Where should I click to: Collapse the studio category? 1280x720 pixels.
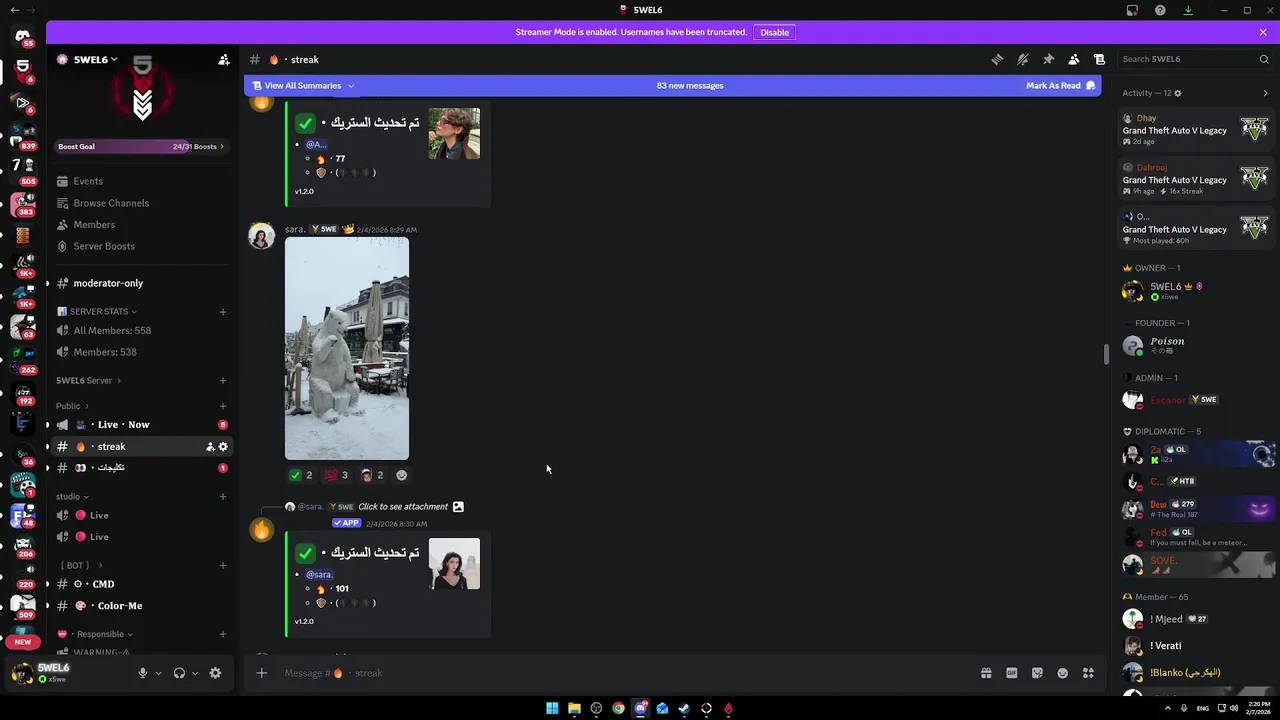tap(72, 497)
